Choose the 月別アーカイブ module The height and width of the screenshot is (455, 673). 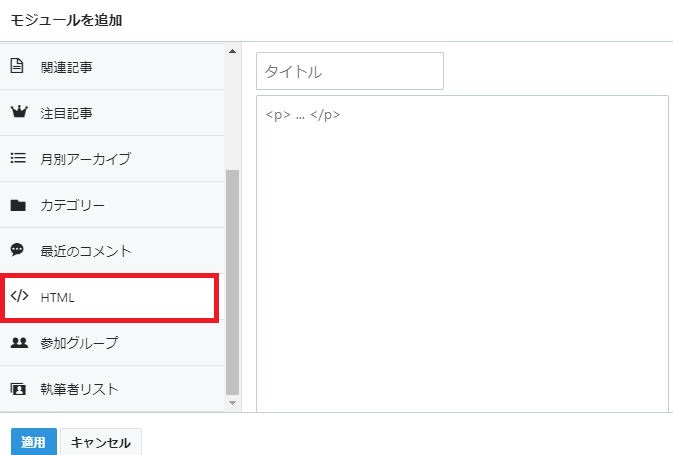112,159
